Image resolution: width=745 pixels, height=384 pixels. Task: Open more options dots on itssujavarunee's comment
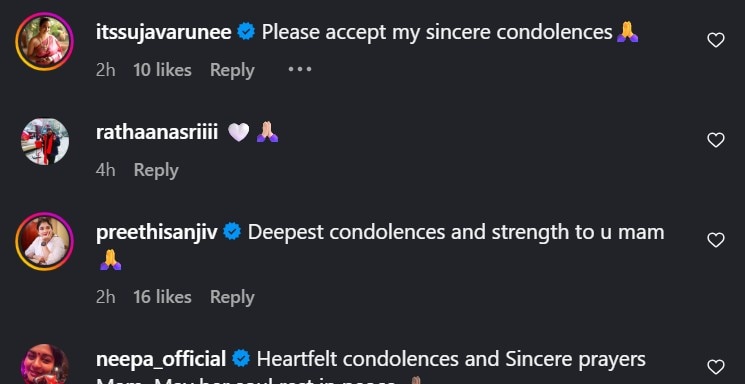[300, 70]
